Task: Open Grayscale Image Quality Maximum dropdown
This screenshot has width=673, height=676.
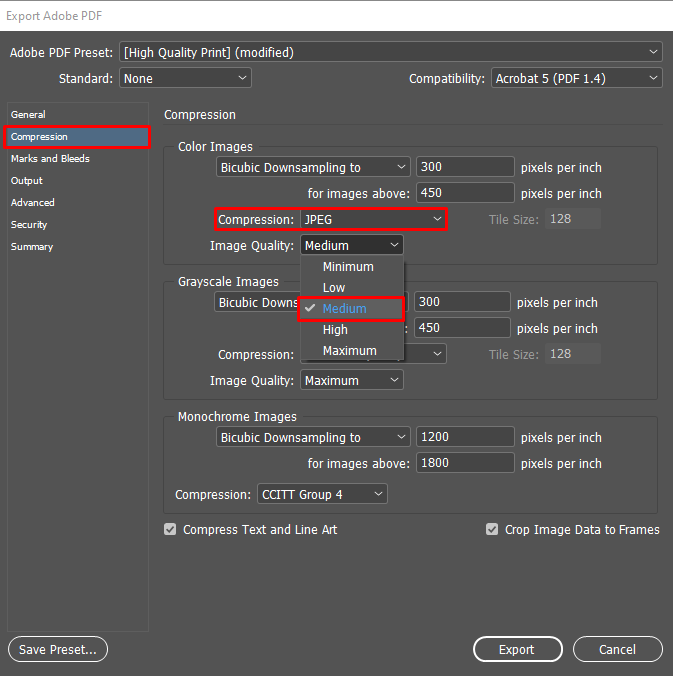Action: [x=352, y=380]
